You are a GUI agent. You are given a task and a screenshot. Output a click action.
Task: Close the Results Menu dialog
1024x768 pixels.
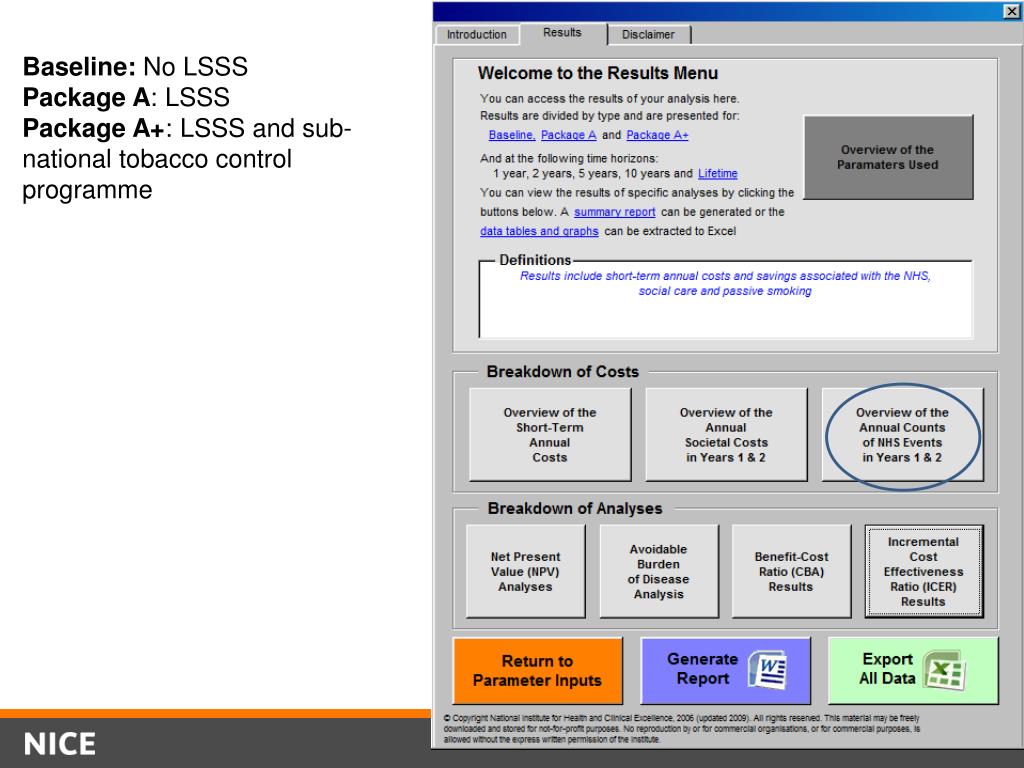(x=1011, y=11)
